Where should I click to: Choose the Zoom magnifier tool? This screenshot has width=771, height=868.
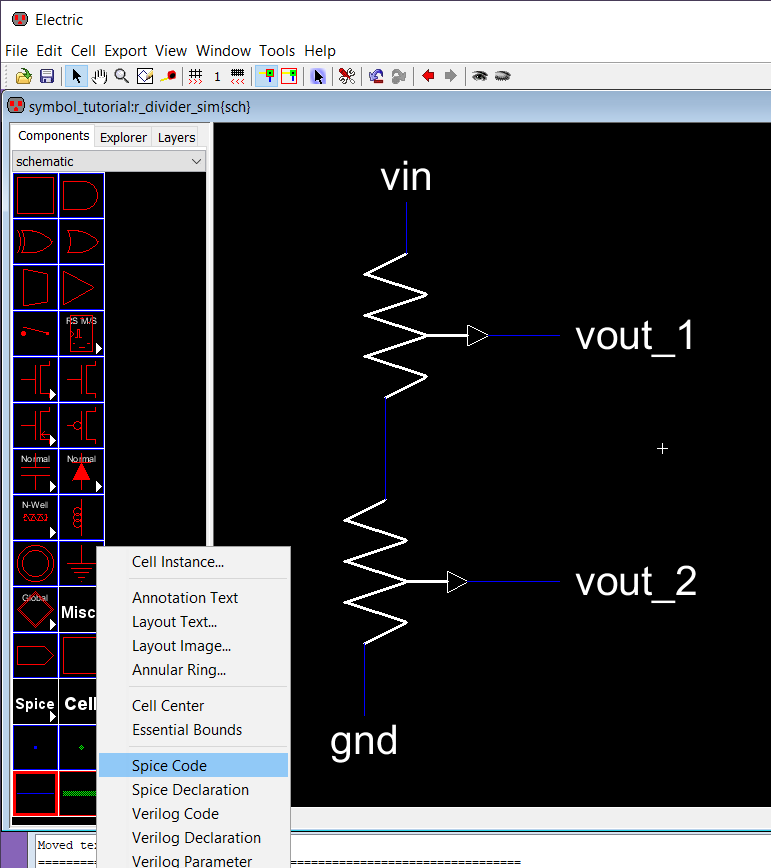pos(122,76)
